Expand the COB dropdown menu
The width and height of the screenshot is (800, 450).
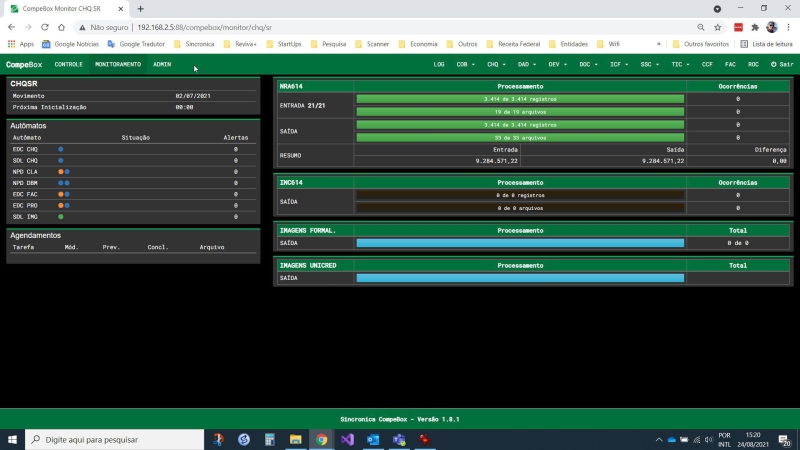click(x=465, y=64)
